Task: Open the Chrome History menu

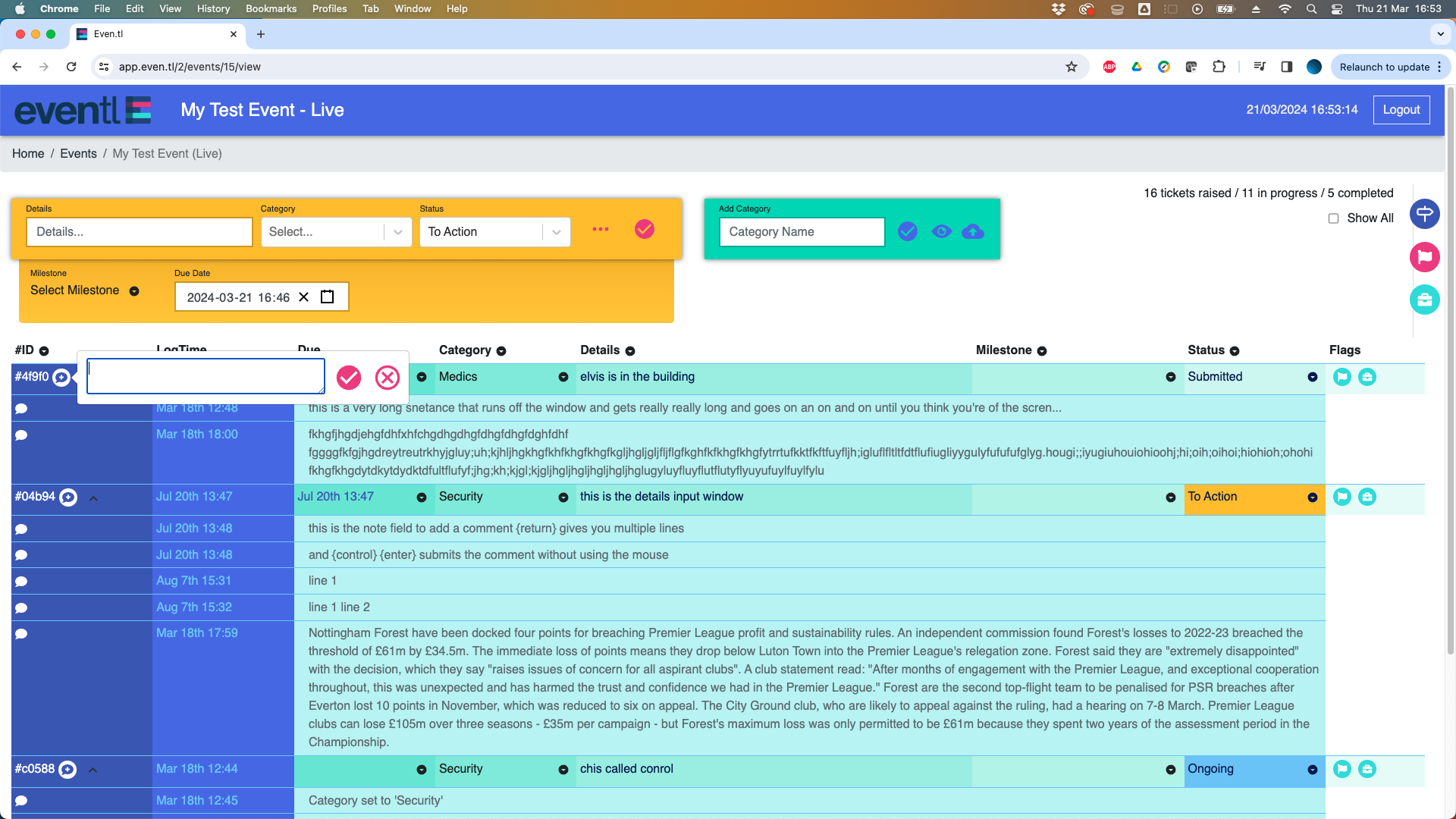Action: [x=213, y=8]
